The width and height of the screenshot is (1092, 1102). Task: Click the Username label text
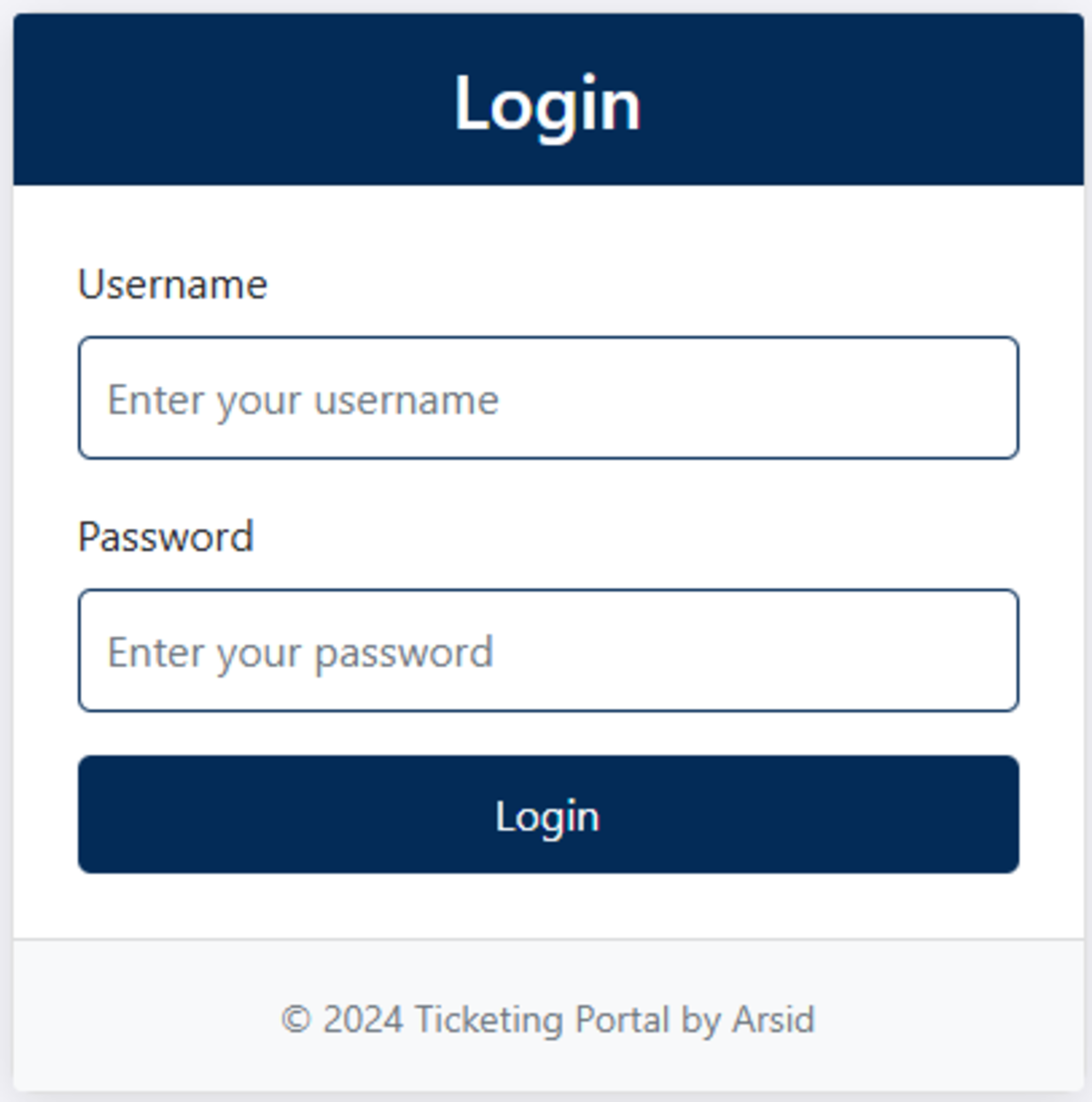point(173,285)
